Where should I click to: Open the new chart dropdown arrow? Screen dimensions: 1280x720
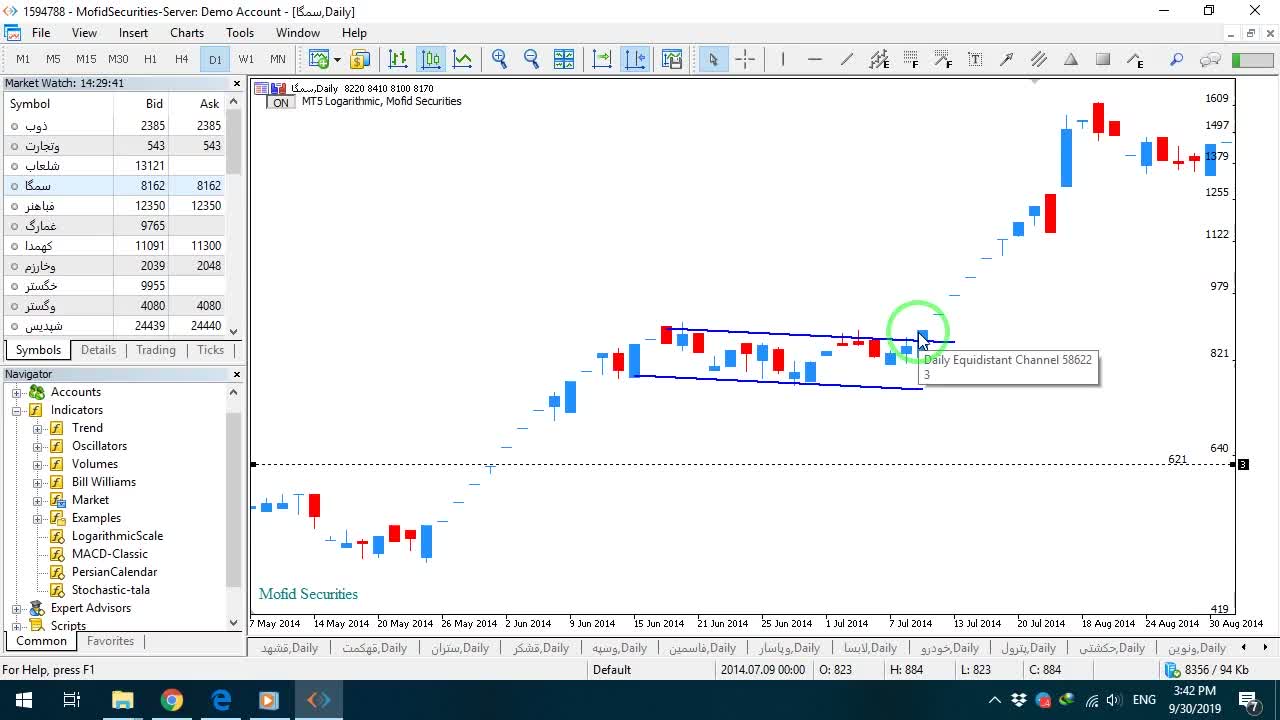coord(337,59)
